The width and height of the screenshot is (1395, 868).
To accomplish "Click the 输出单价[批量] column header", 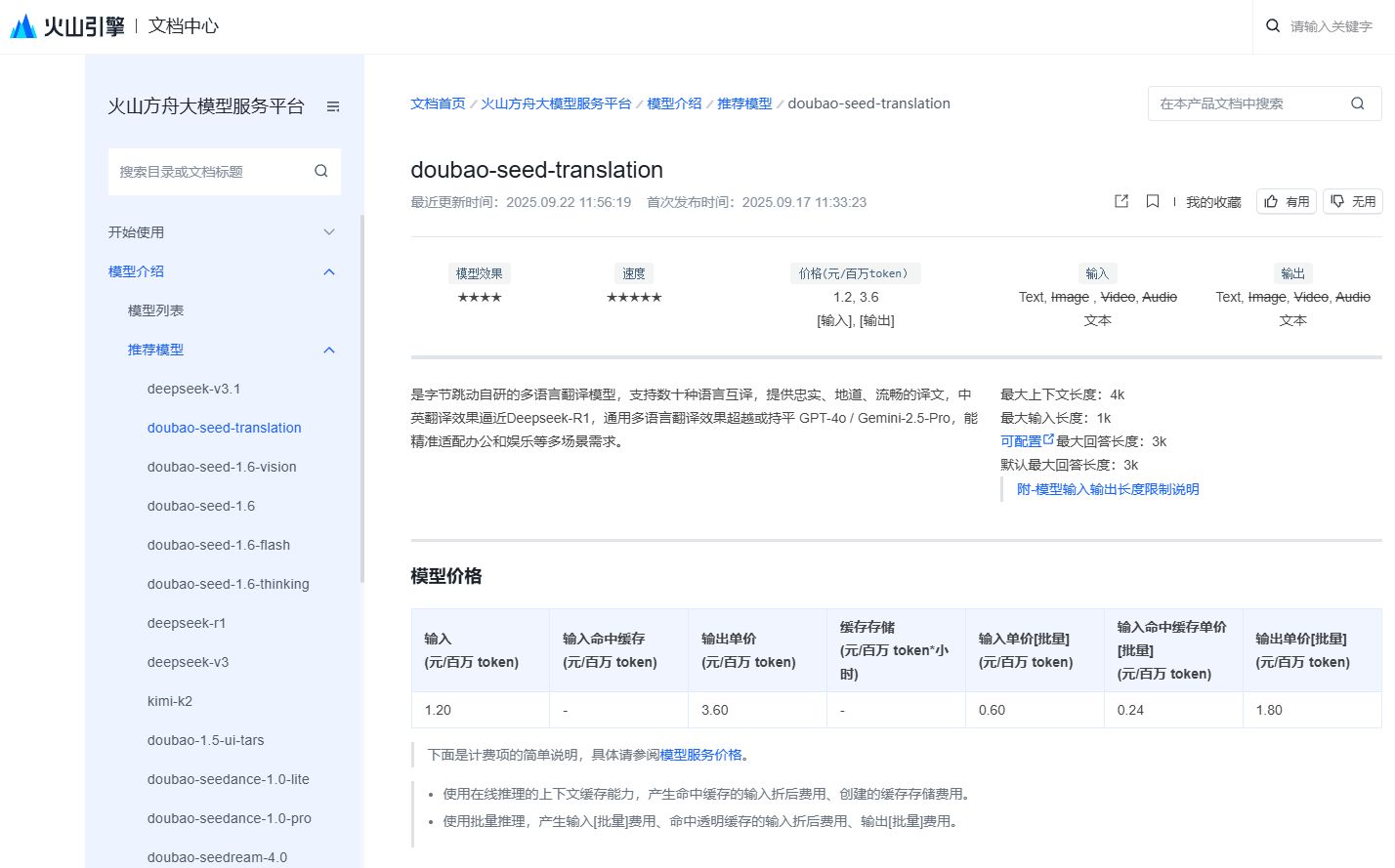I will coord(1313,650).
